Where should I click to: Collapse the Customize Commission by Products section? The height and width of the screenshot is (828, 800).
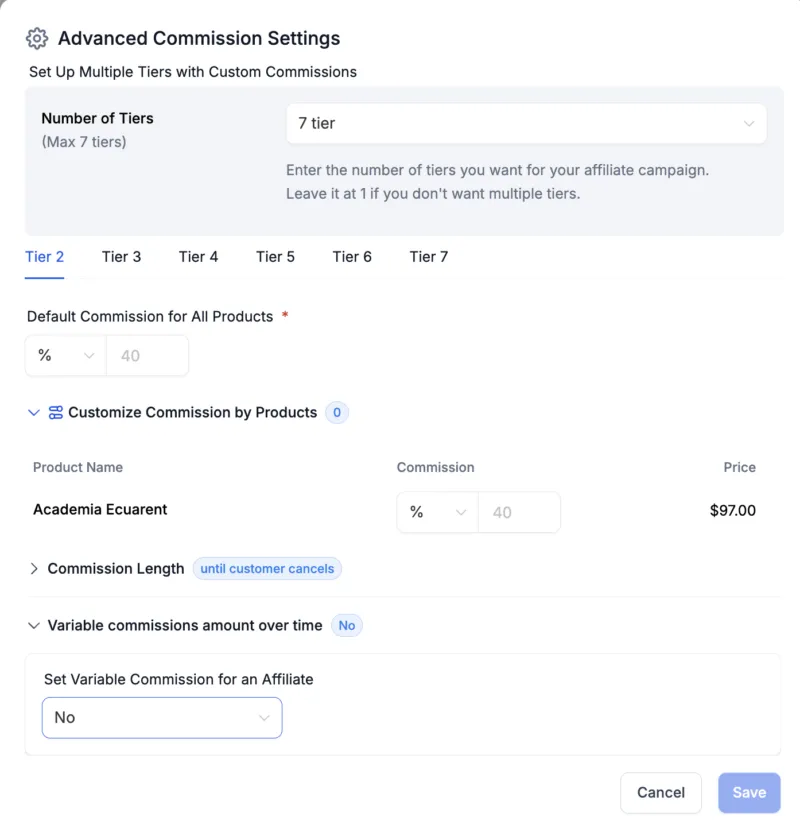point(34,412)
